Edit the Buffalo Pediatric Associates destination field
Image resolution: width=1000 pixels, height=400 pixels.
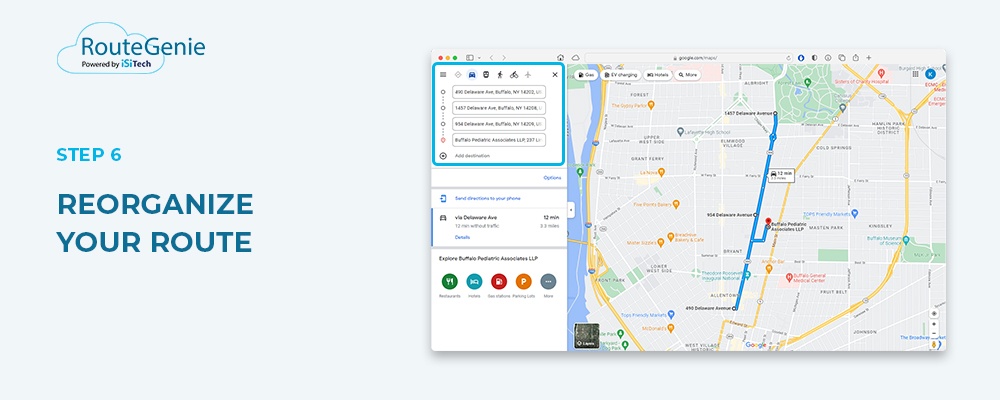pyautogui.click(x=499, y=140)
